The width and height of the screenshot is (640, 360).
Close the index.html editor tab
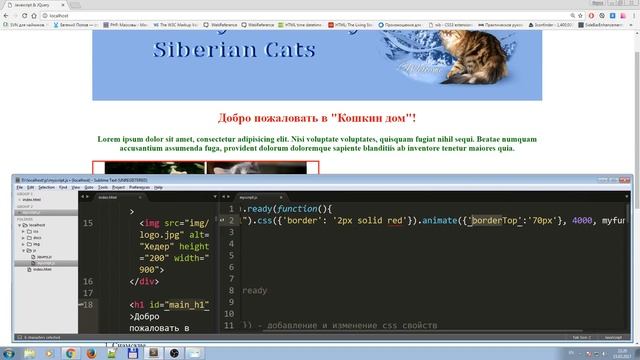[x=140, y=198]
